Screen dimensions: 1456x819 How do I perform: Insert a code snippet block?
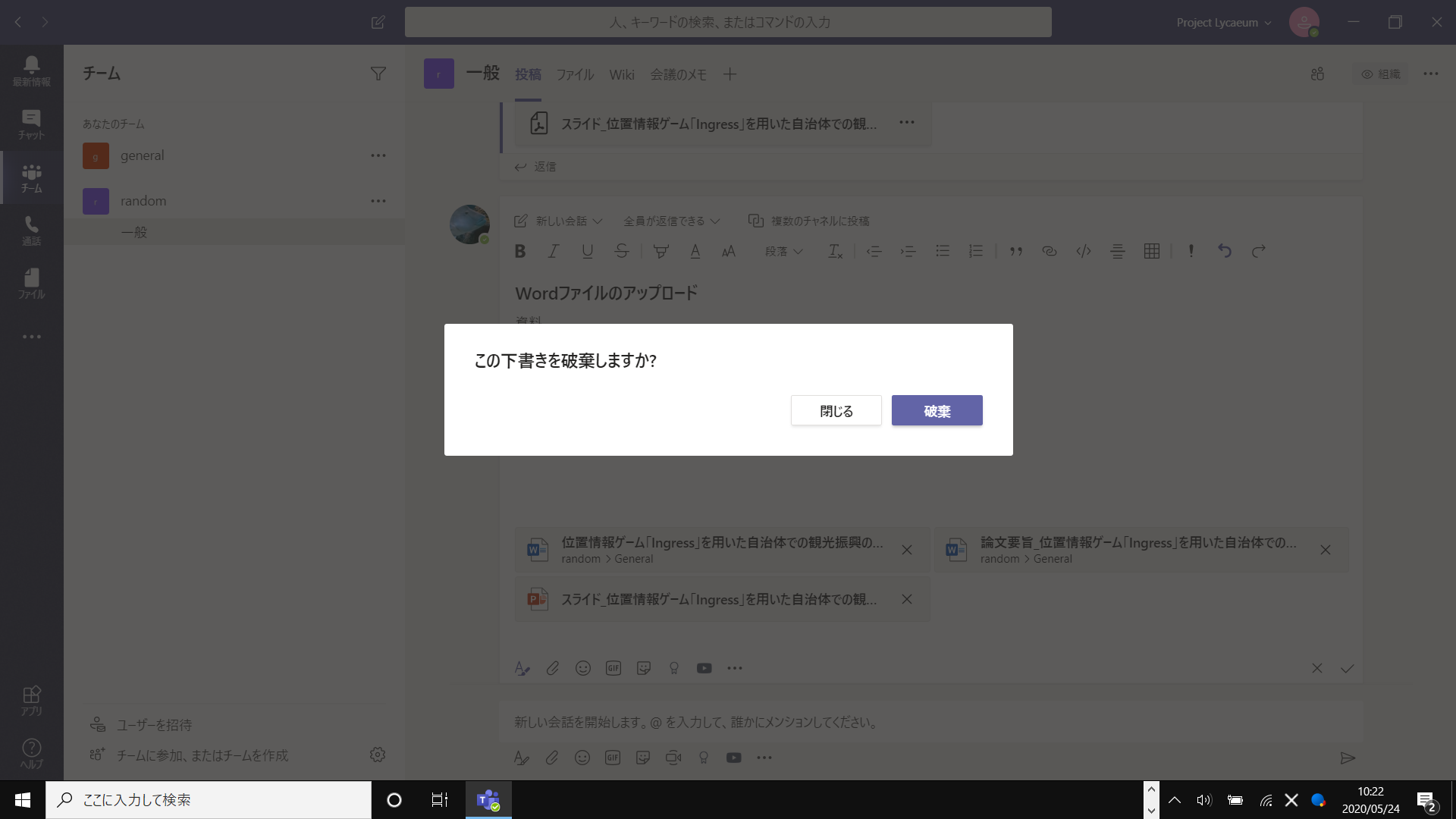(x=1083, y=251)
